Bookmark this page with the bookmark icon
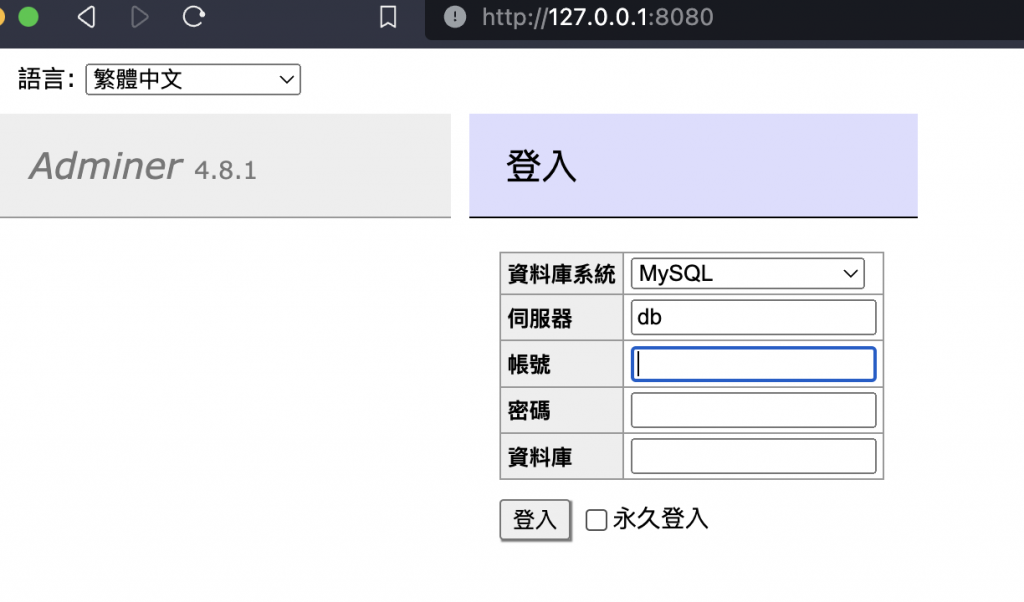The height and width of the screenshot is (602, 1024). click(388, 17)
